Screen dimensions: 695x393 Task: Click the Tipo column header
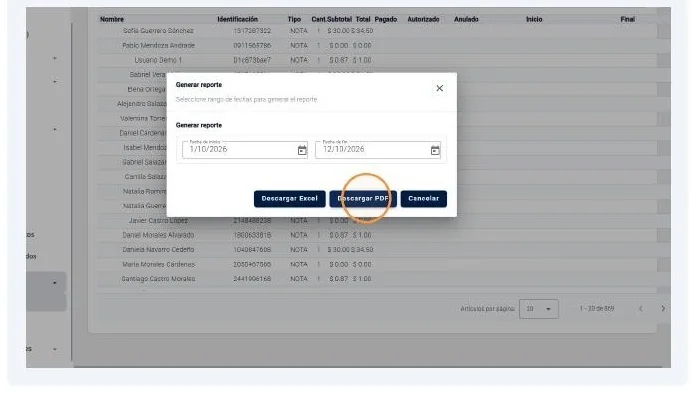coord(294,19)
